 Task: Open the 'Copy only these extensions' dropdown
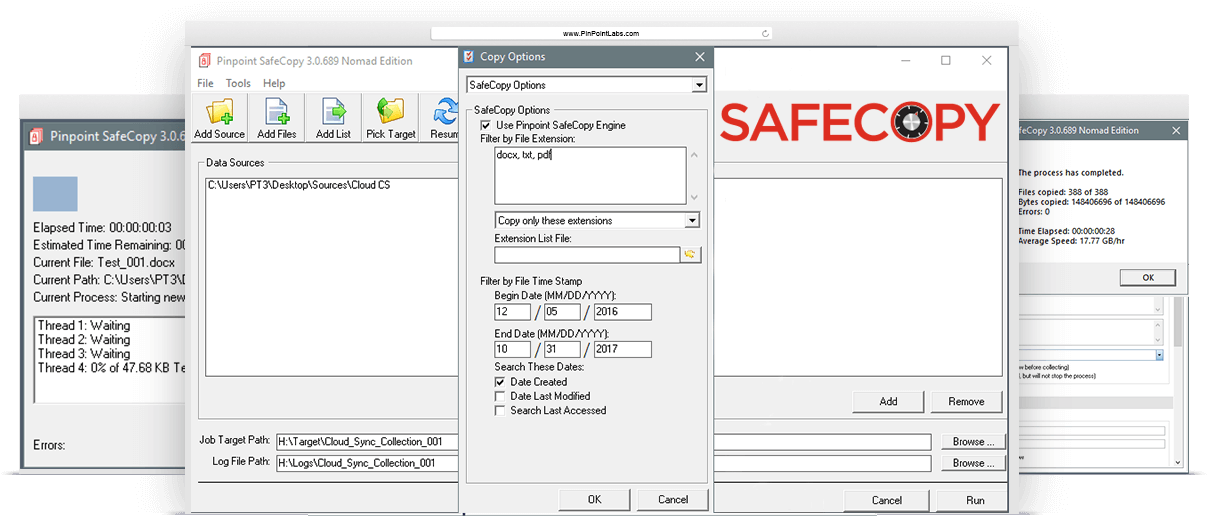click(x=691, y=220)
